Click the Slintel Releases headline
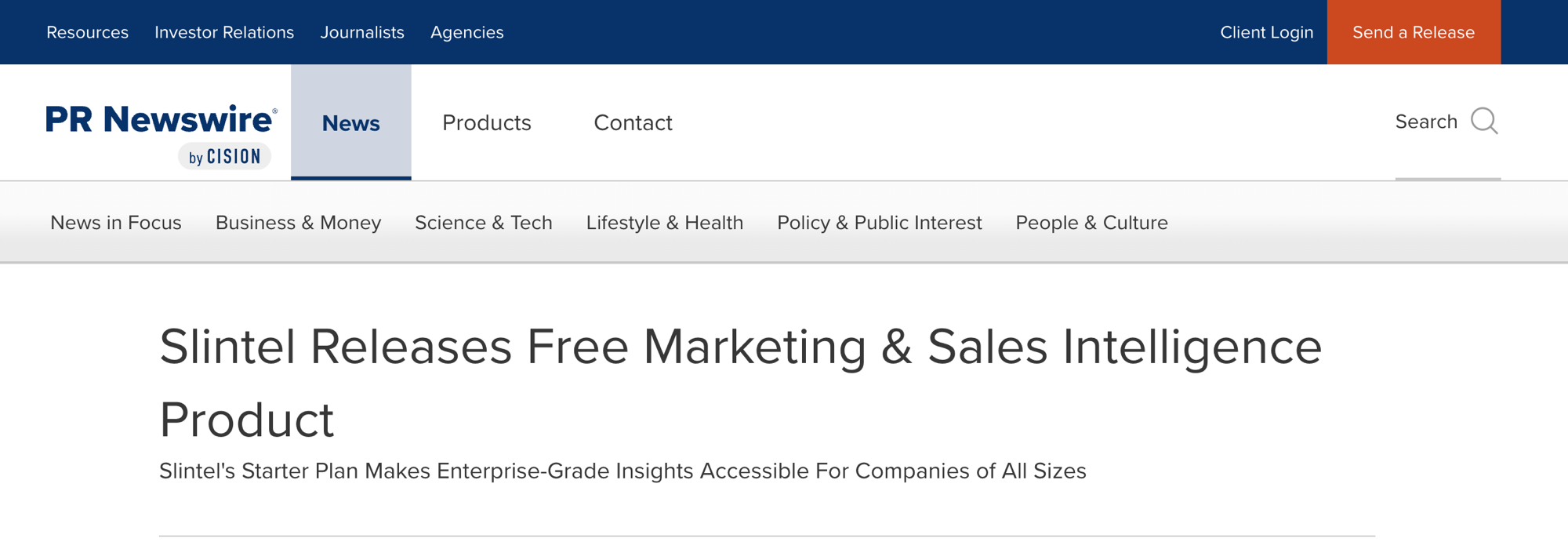1568x560 pixels. tap(741, 383)
